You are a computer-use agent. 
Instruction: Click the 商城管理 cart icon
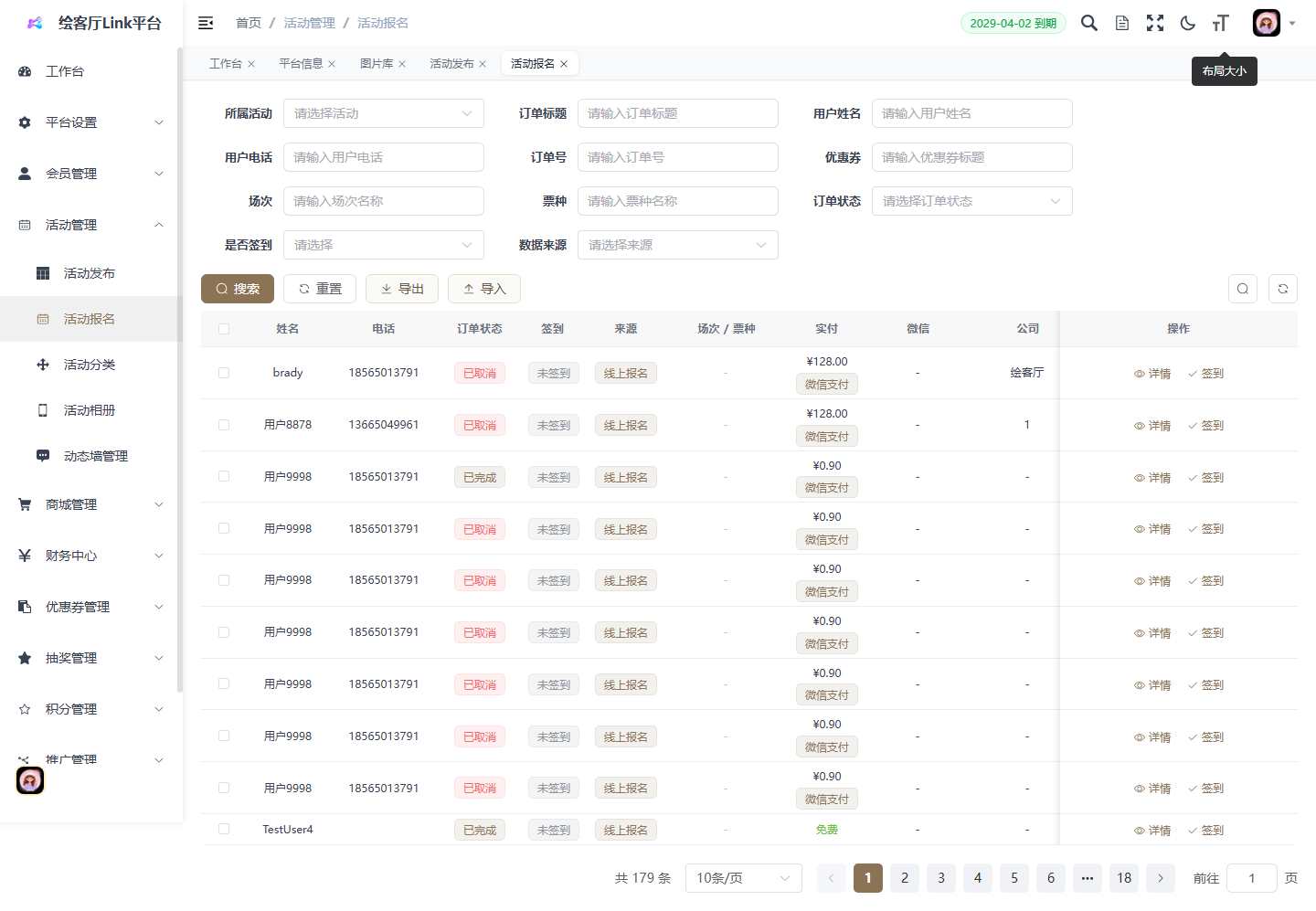click(x=25, y=504)
